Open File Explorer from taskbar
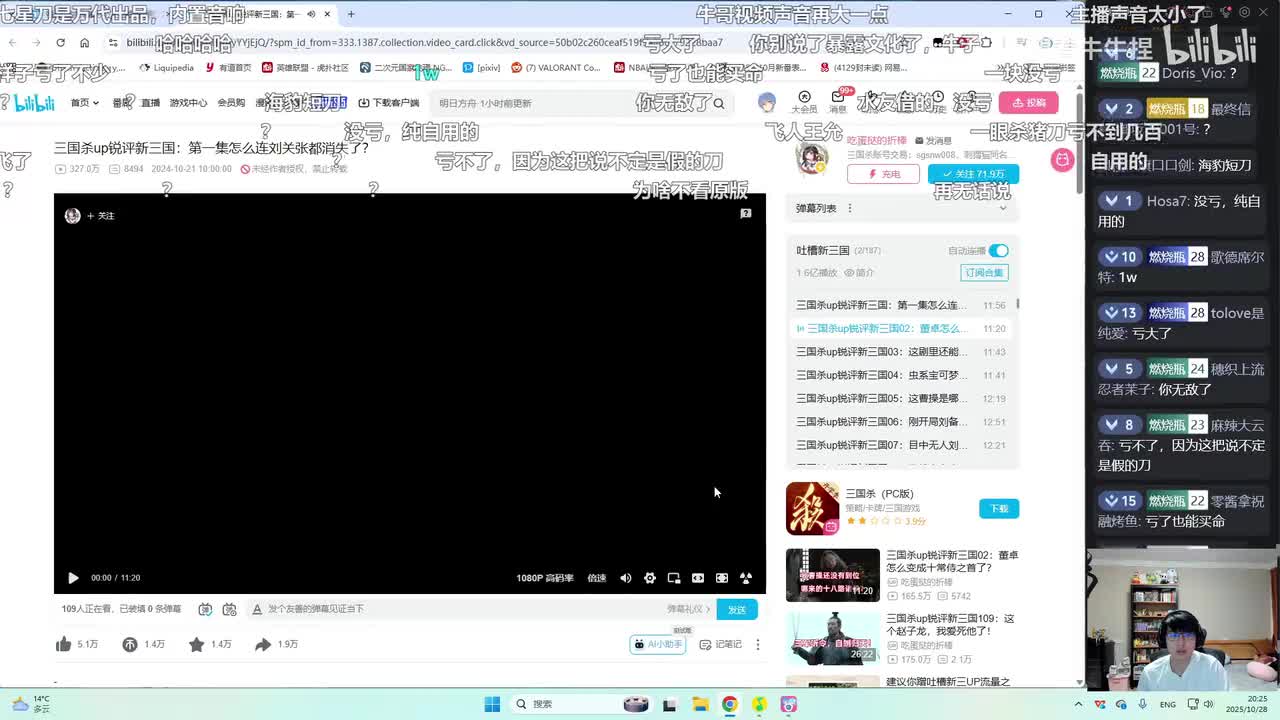The image size is (1280, 720). point(700,704)
